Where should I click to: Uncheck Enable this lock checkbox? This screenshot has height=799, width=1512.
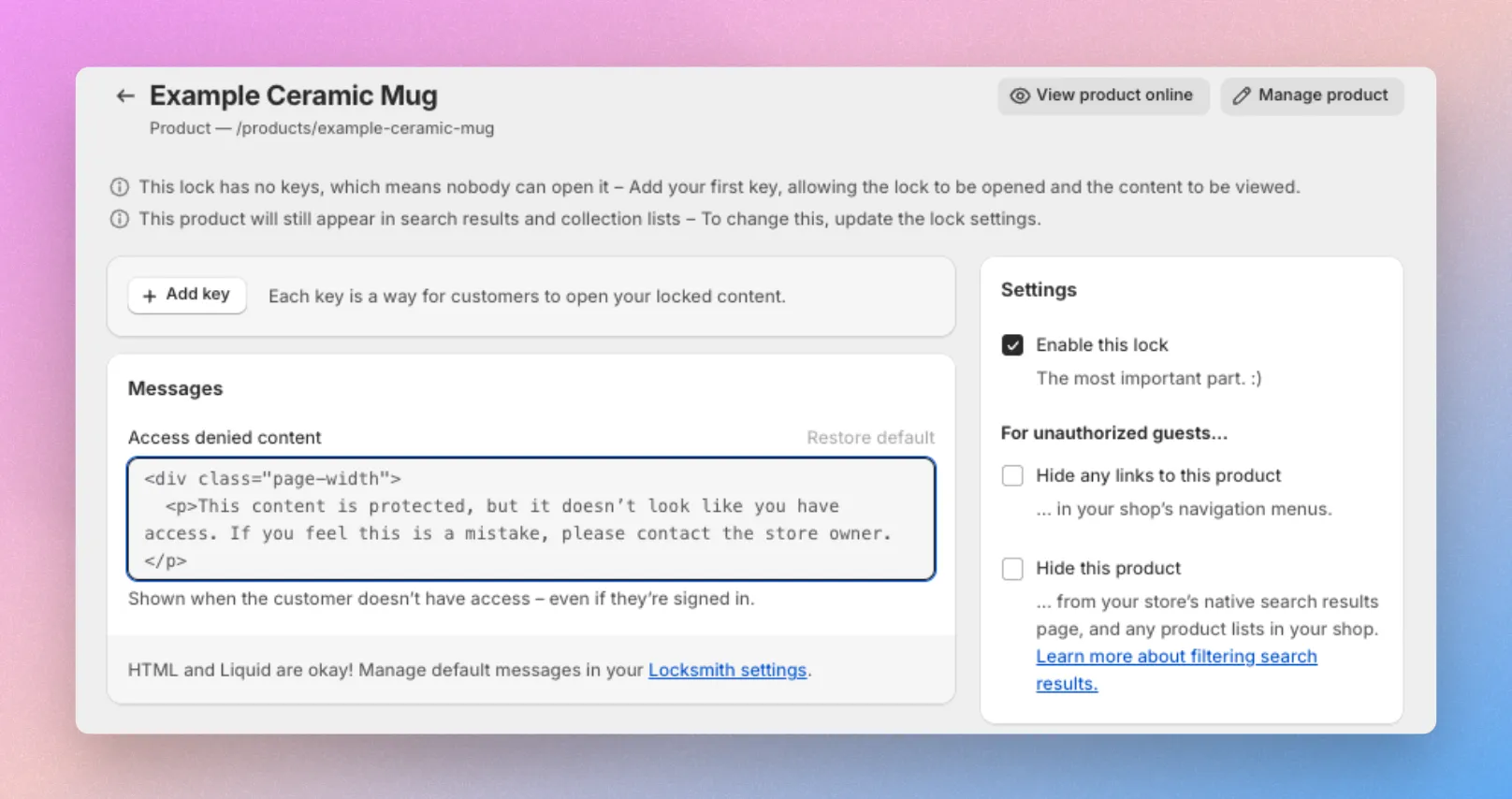1012,345
